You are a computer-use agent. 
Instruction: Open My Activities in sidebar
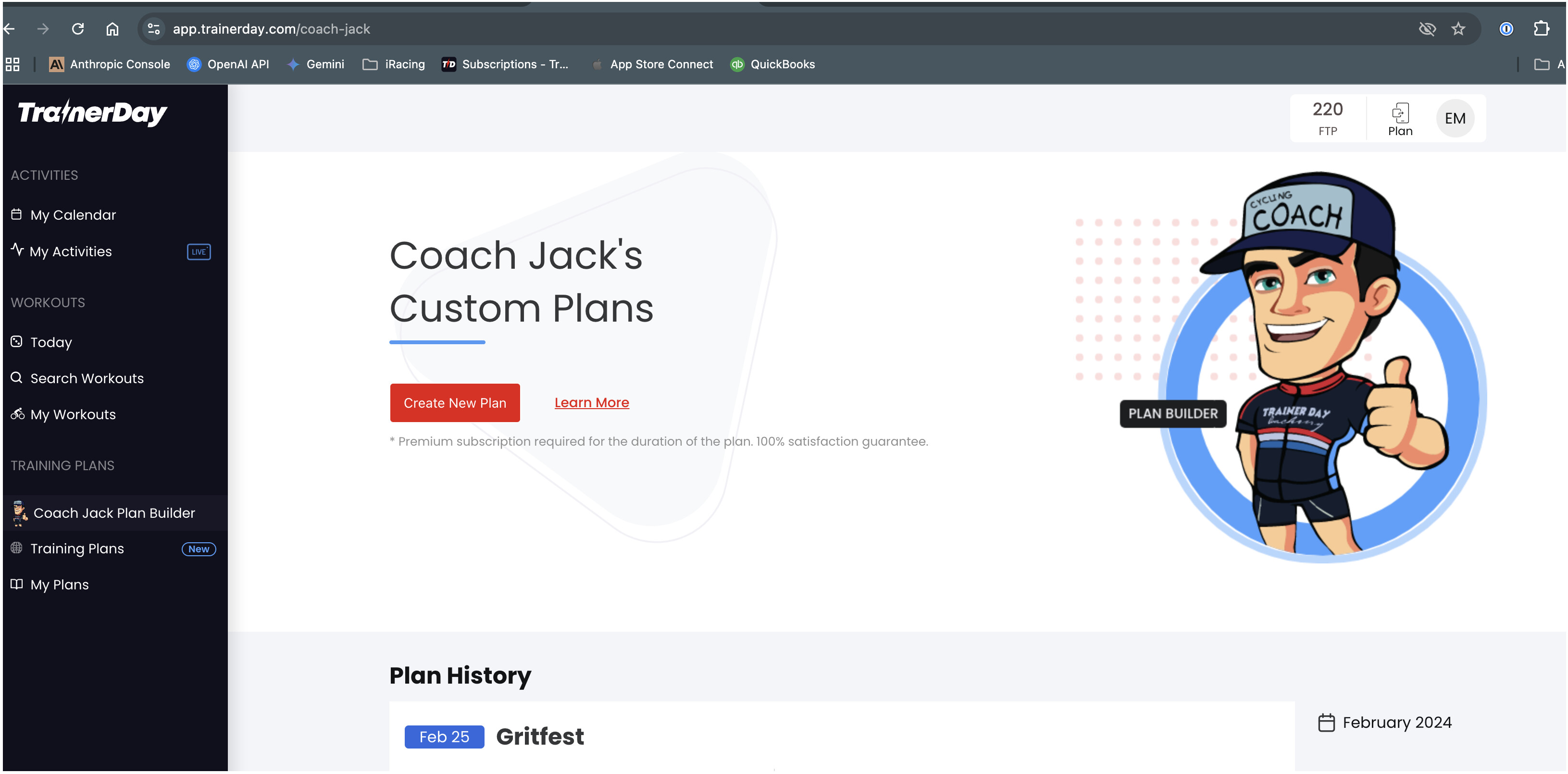[x=71, y=251]
